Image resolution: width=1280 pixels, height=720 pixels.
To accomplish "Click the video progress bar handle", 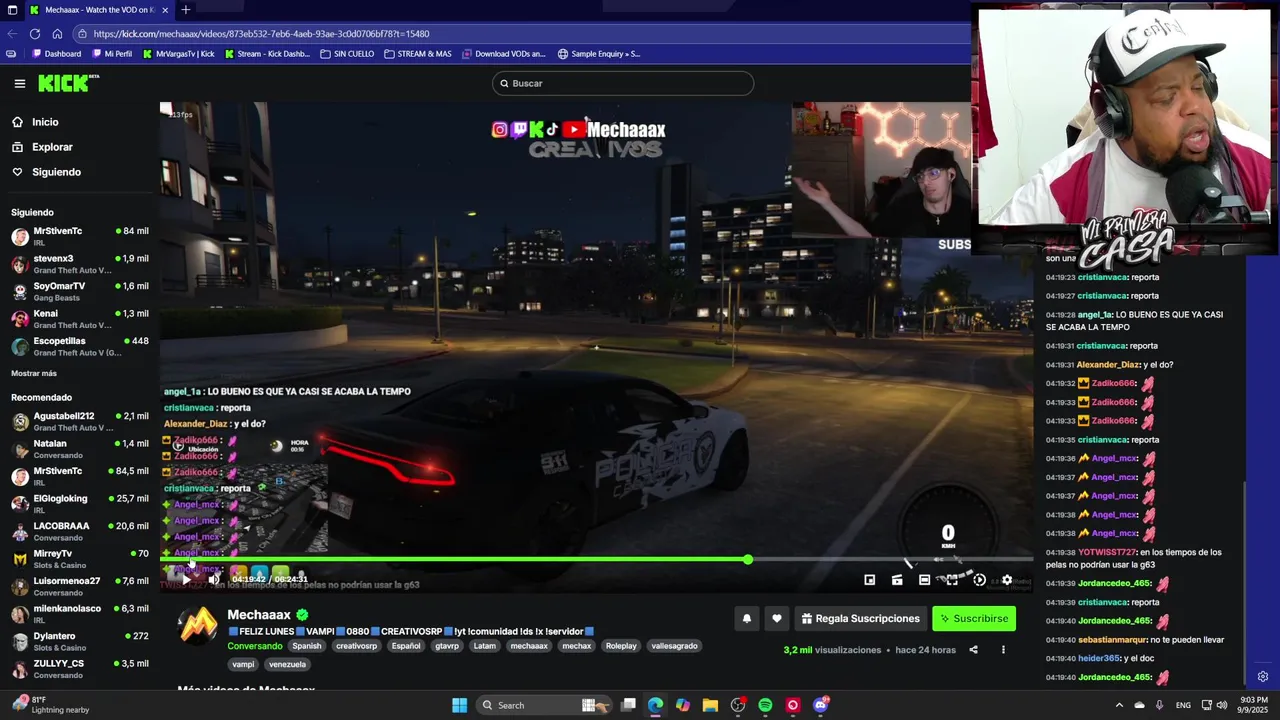I will [748, 559].
